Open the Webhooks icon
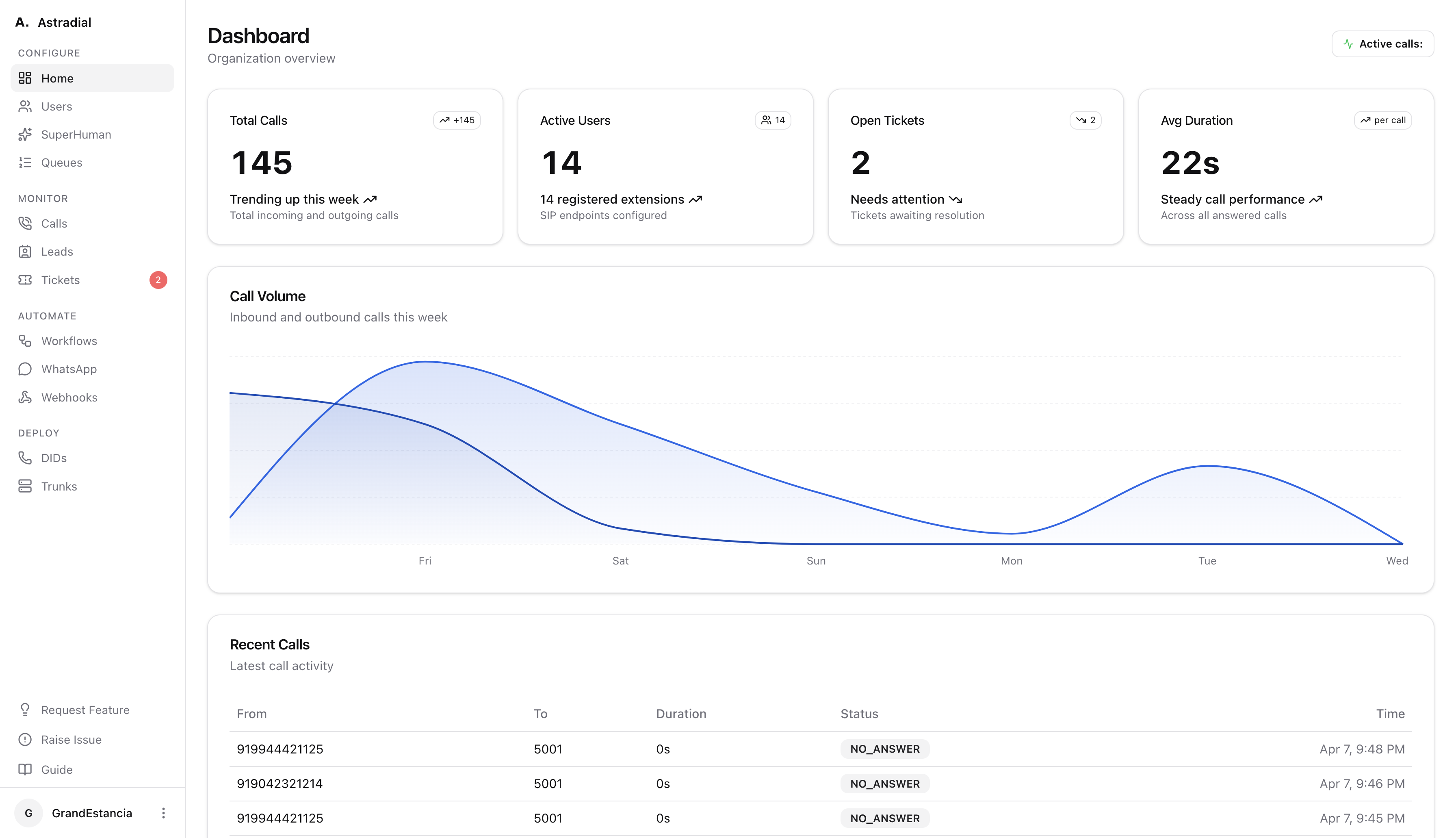Image resolution: width=1456 pixels, height=838 pixels. (25, 397)
